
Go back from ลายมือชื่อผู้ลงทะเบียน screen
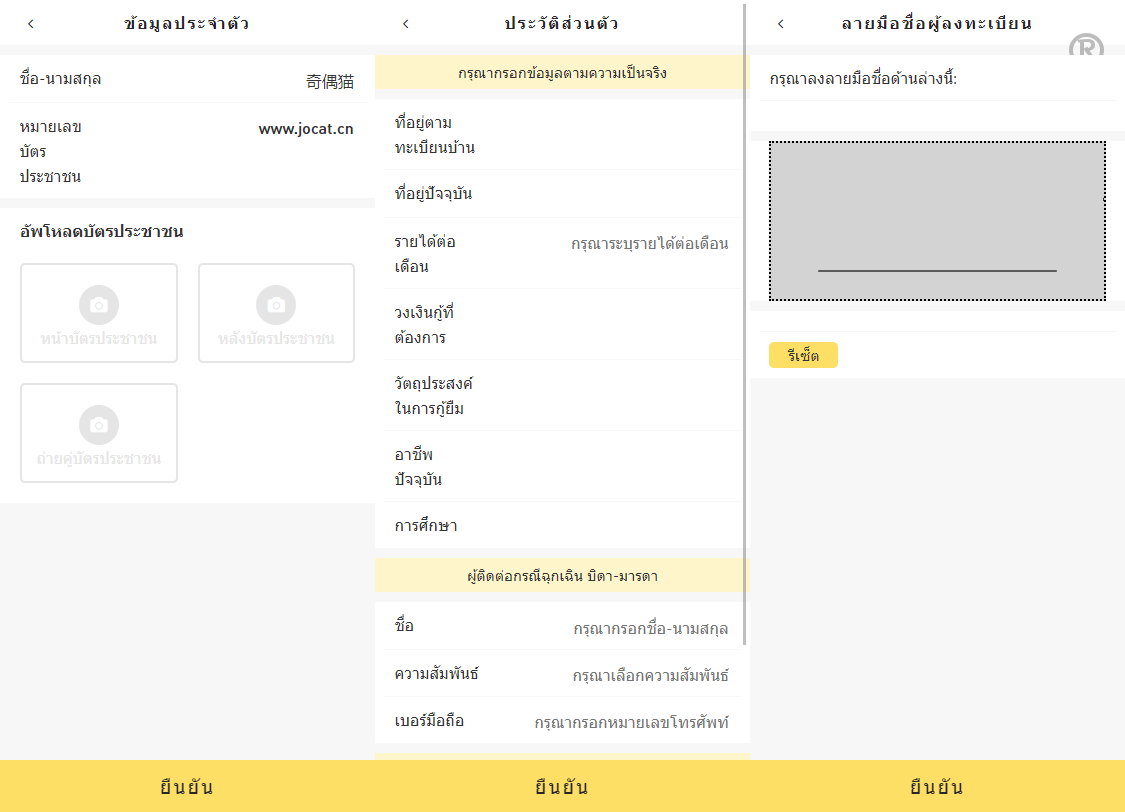tap(780, 24)
